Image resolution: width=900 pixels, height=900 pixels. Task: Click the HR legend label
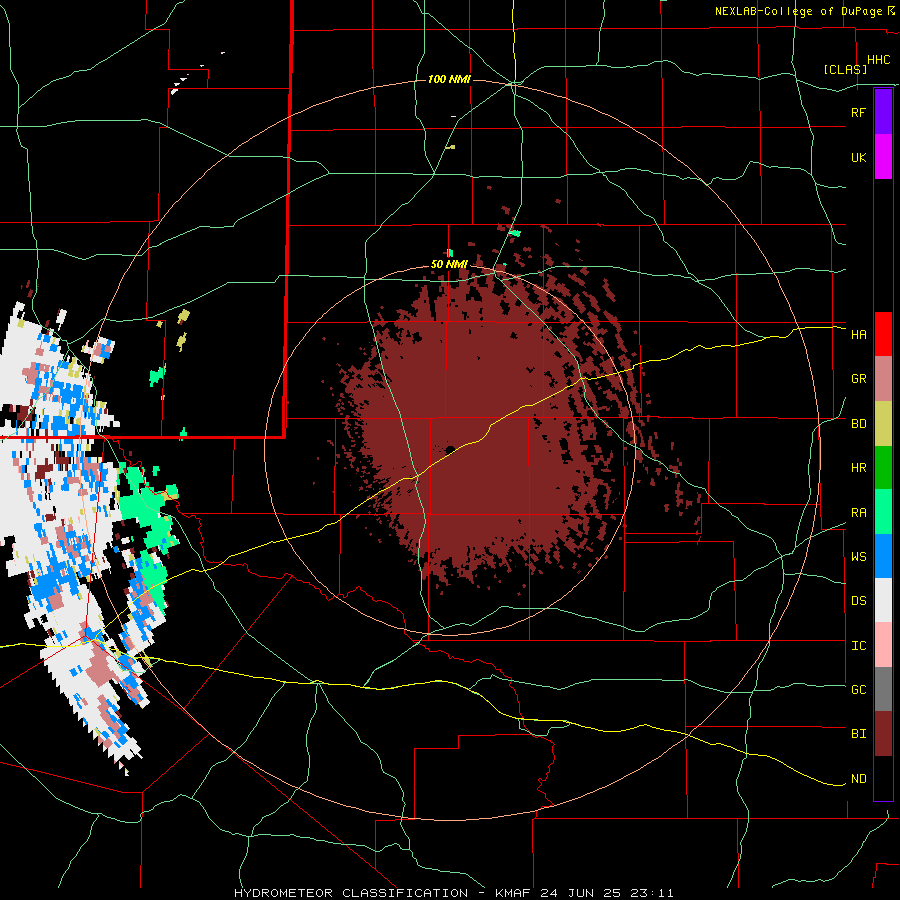[x=858, y=468]
